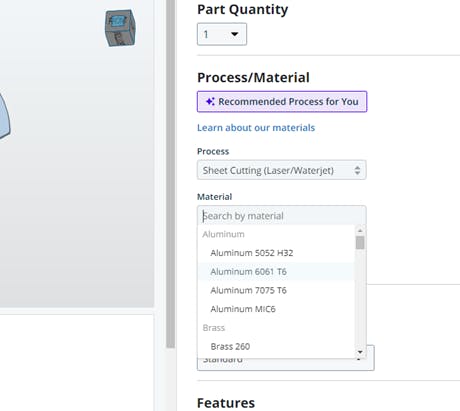Viewport: 460px width, 411px height.
Task: Click the material list scroll up arrow
Action: 360,230
